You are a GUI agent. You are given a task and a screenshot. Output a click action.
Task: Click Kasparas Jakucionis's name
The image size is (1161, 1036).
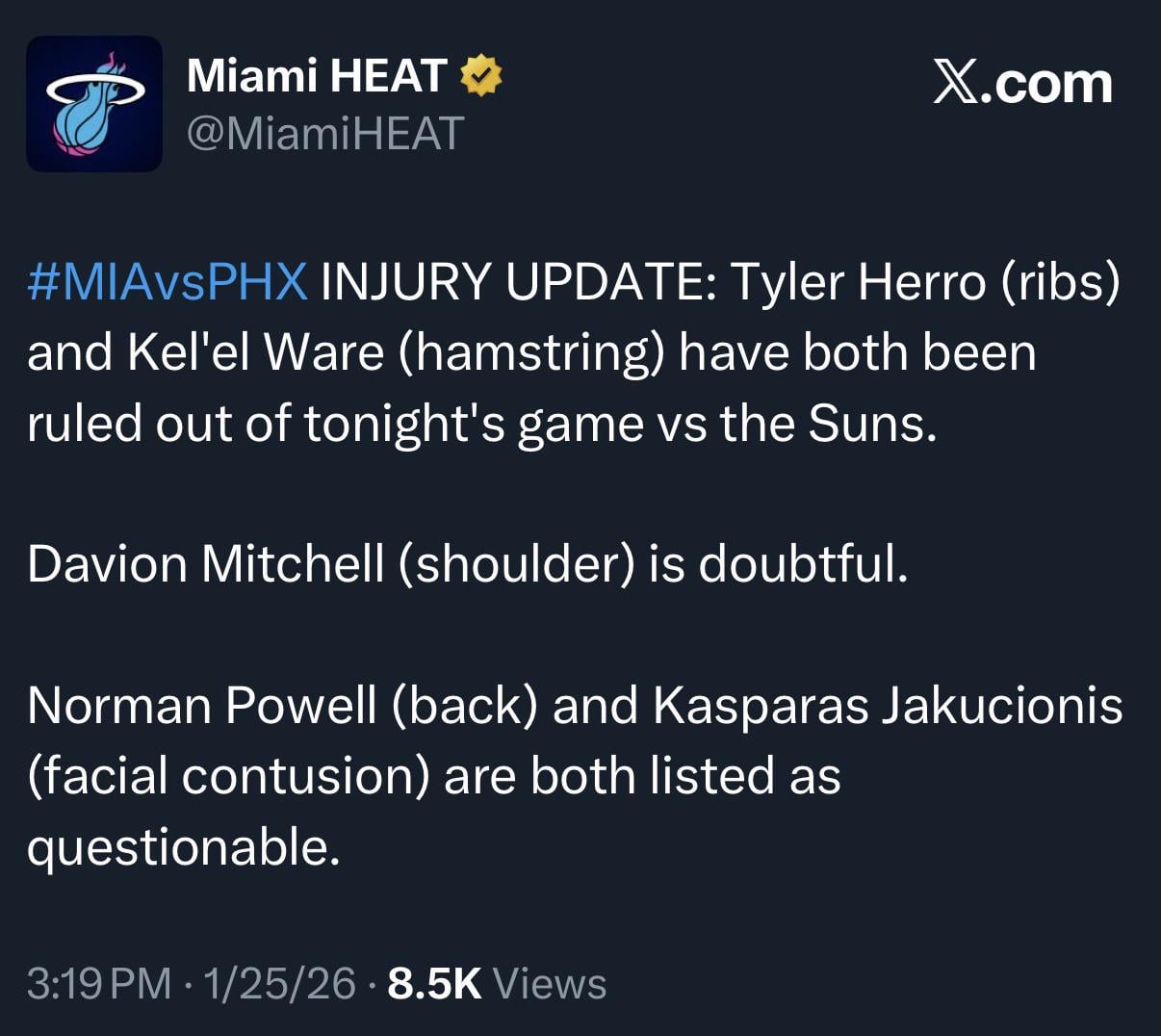point(888,705)
